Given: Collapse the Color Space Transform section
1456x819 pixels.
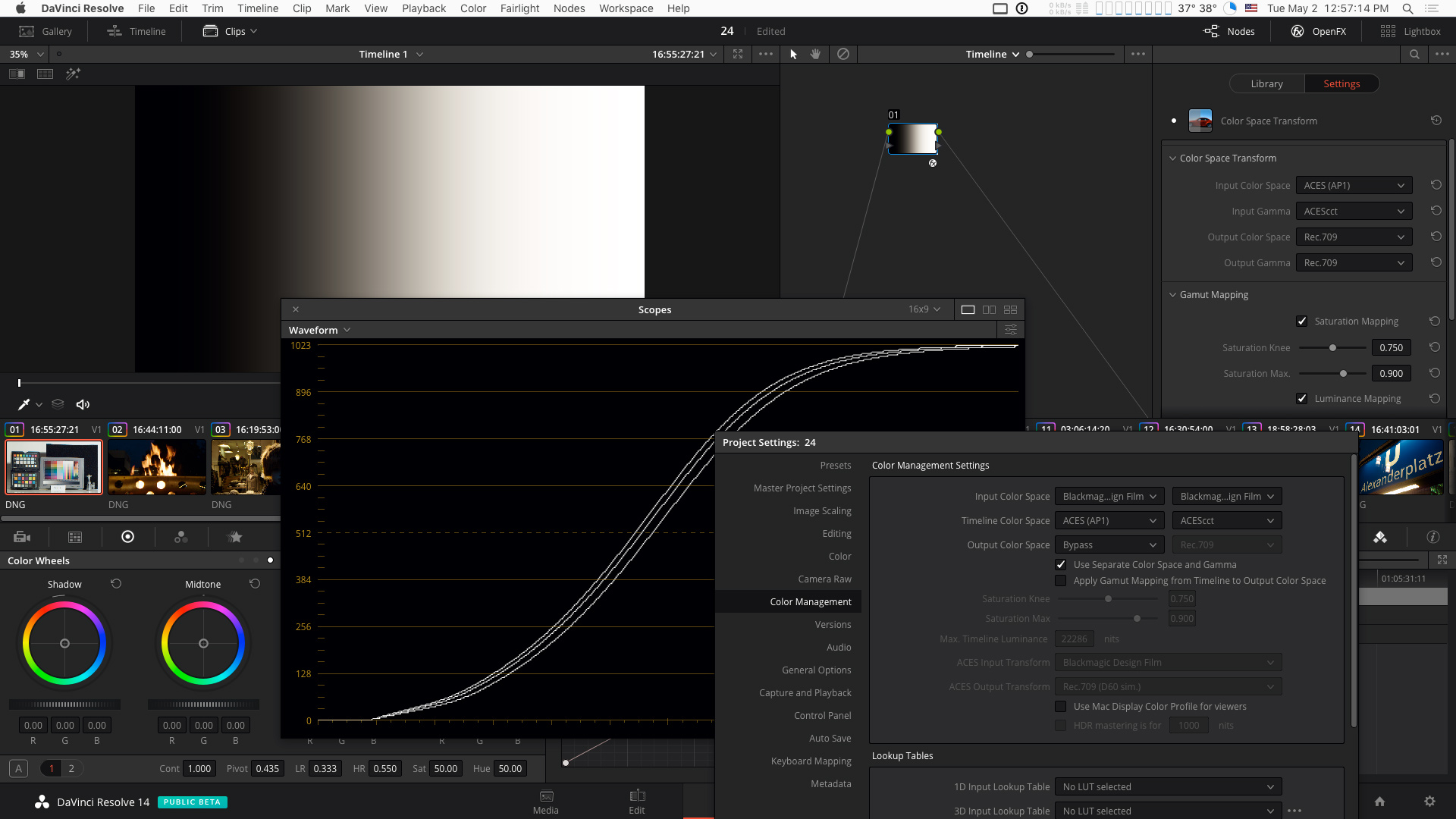Looking at the screenshot, I should pos(1173,158).
